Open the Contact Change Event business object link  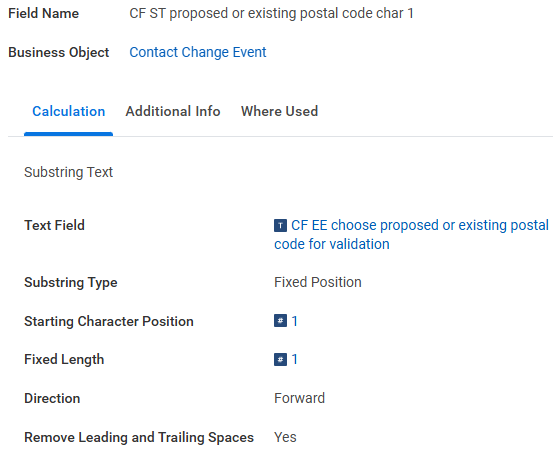click(198, 52)
